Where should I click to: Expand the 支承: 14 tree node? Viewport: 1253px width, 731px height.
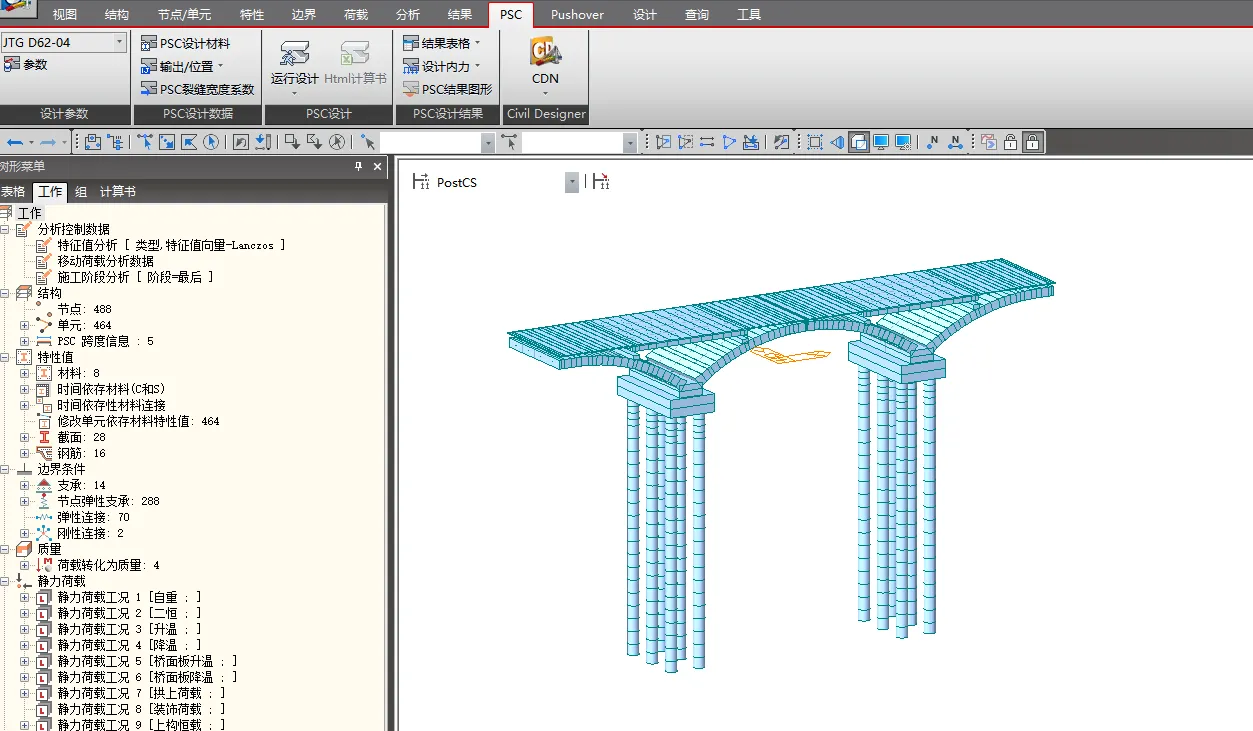[x=25, y=485]
